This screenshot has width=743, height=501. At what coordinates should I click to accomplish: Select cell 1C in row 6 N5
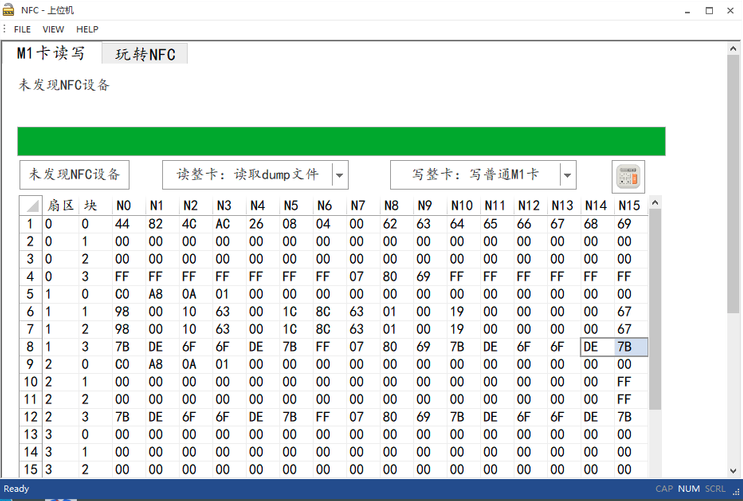pyautogui.click(x=296, y=311)
